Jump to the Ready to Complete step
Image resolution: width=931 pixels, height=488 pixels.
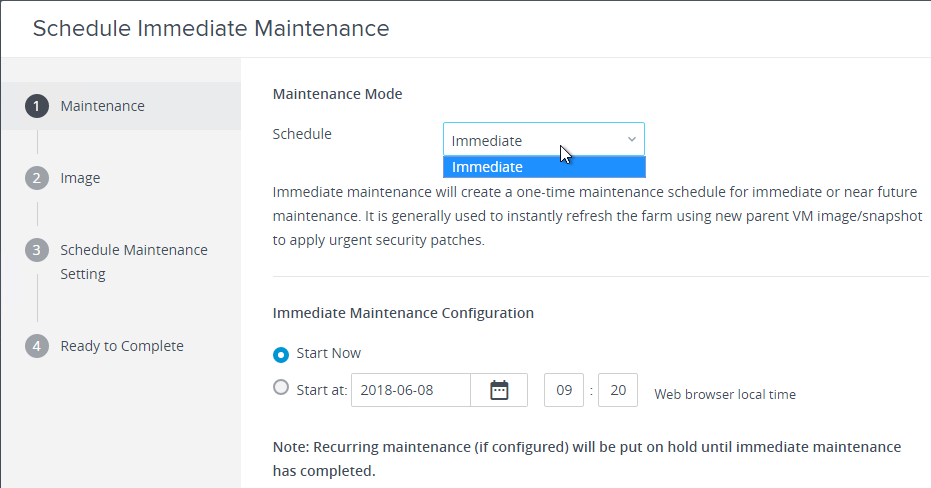(122, 346)
